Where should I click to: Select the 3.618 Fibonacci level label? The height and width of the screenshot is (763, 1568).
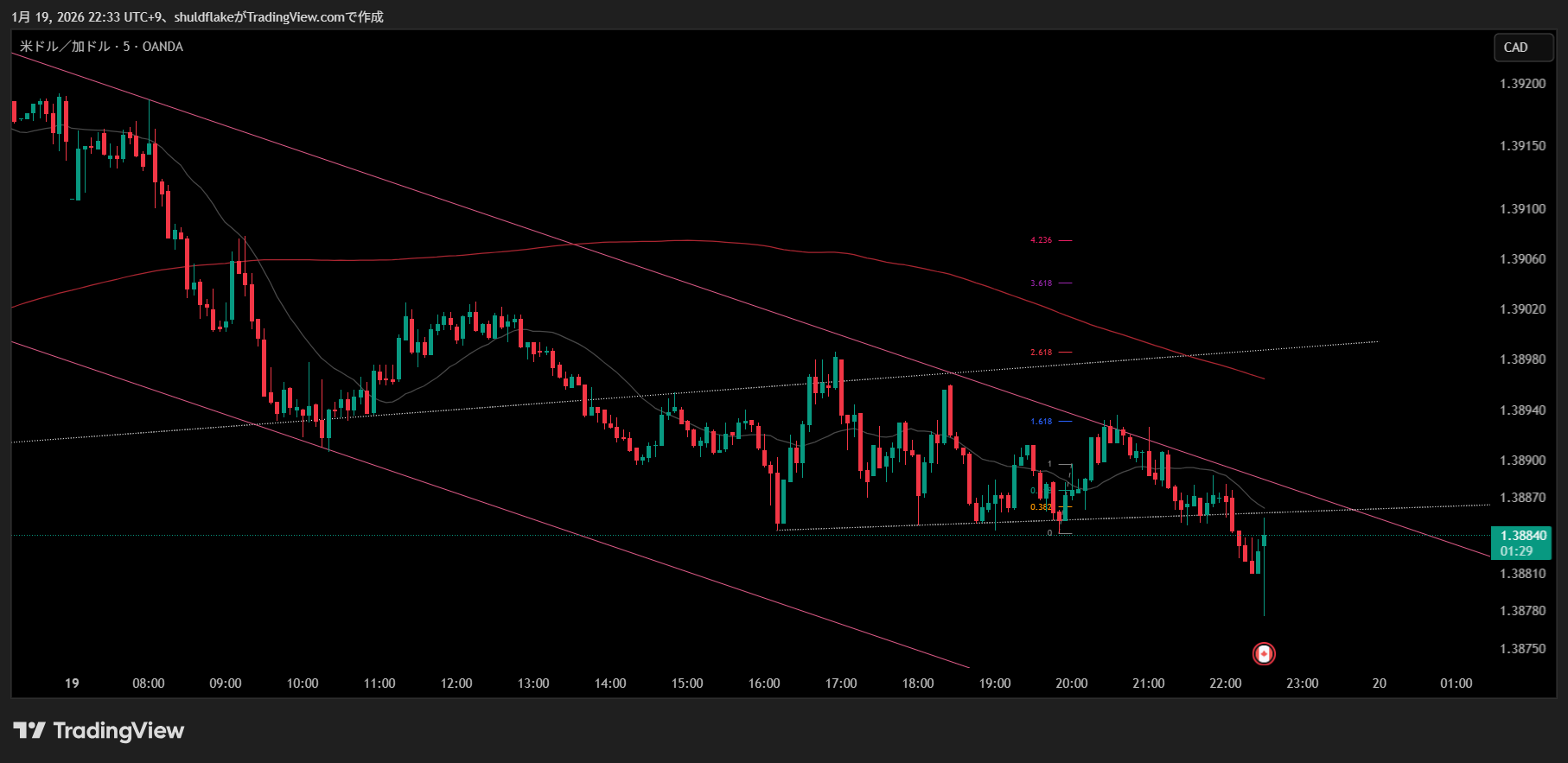point(1041,283)
